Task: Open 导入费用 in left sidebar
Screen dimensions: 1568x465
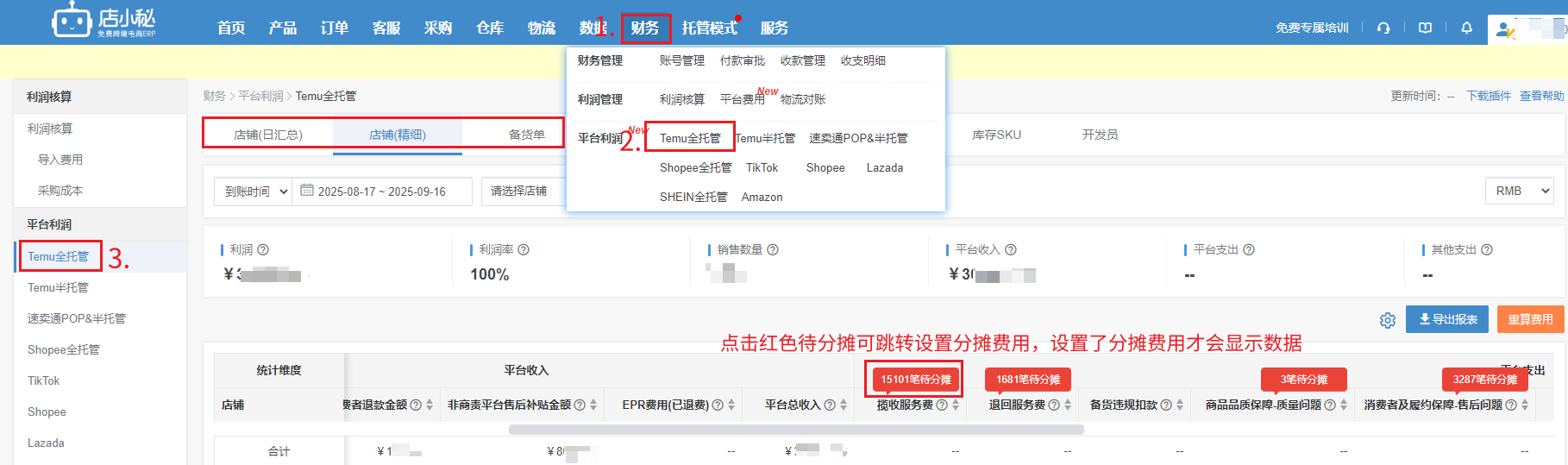Action: (60, 160)
